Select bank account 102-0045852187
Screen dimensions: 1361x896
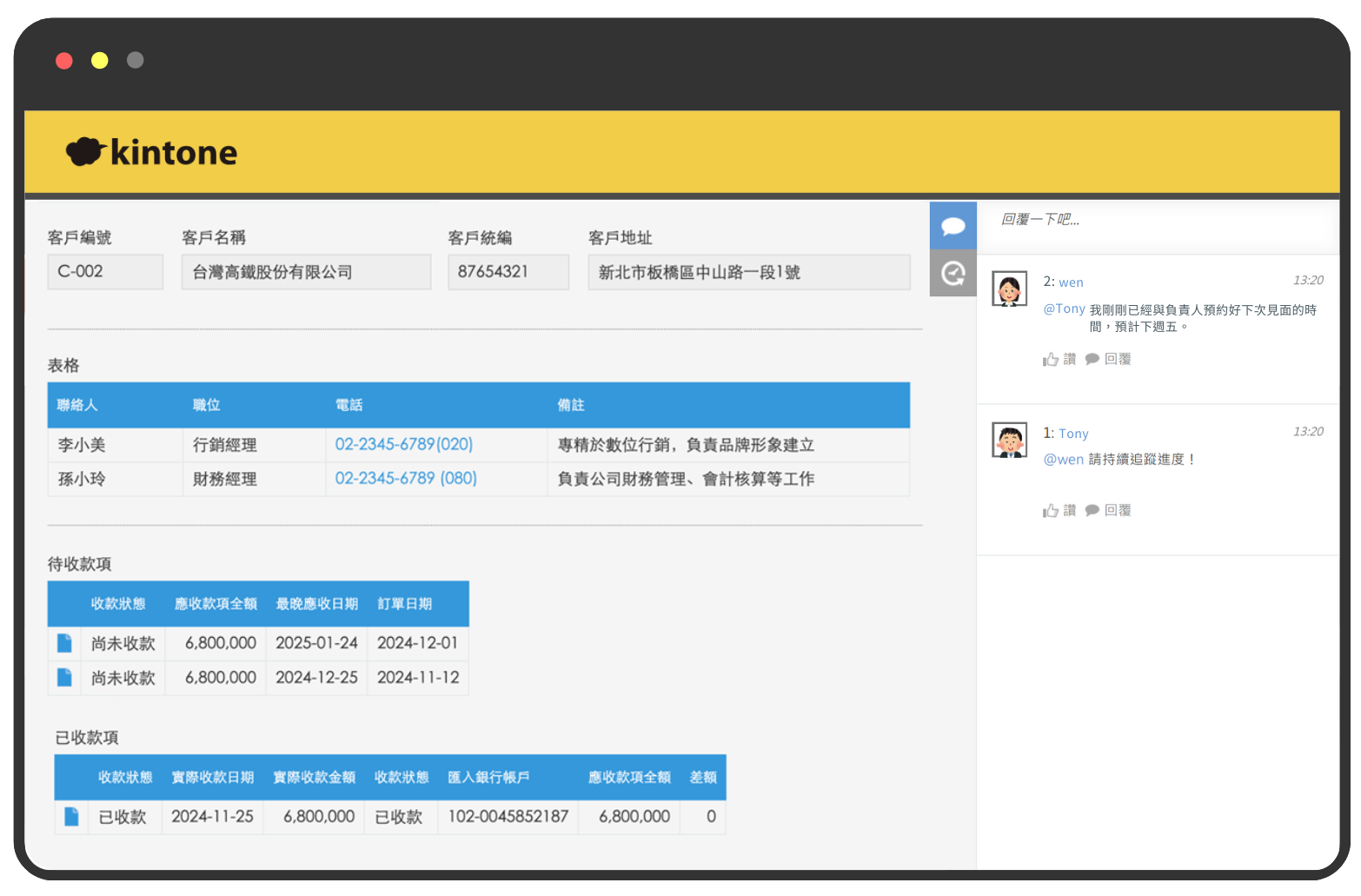point(508,816)
